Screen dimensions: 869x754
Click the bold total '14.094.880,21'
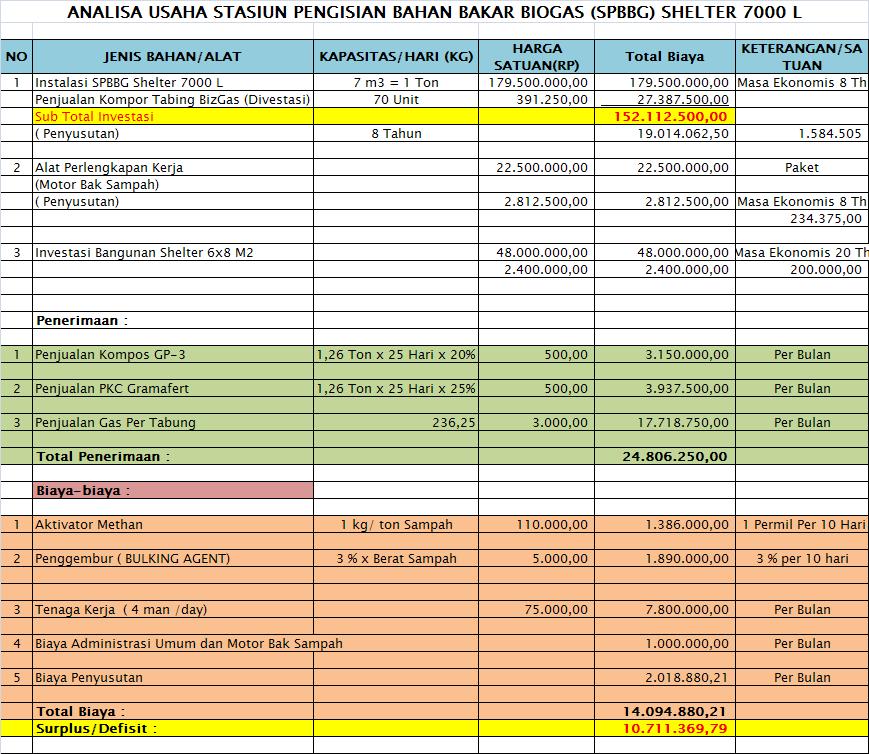point(674,712)
